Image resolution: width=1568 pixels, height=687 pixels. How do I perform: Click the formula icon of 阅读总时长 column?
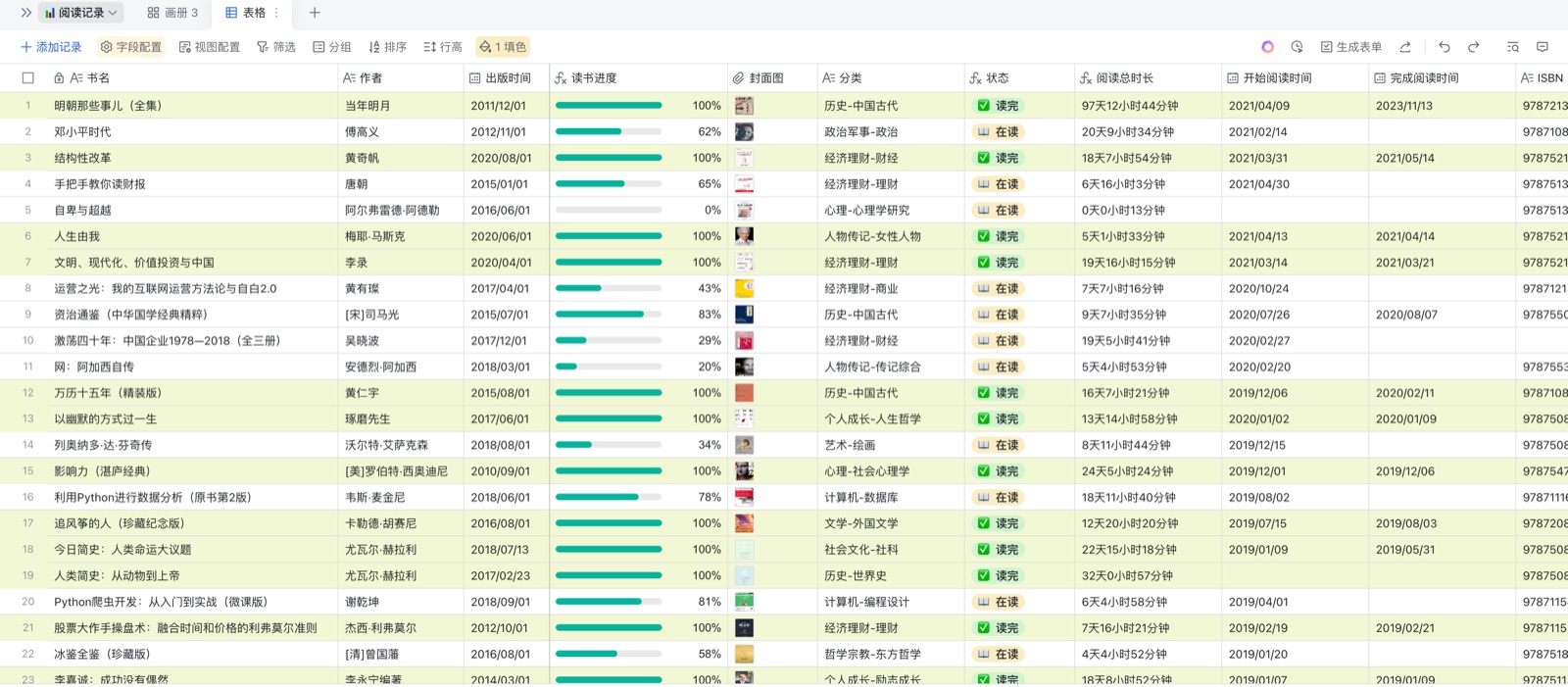(x=1086, y=78)
